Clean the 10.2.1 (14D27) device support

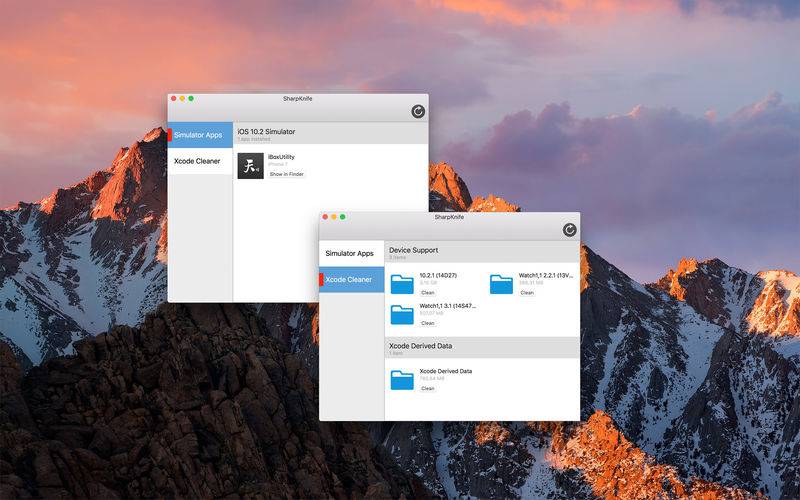428,292
